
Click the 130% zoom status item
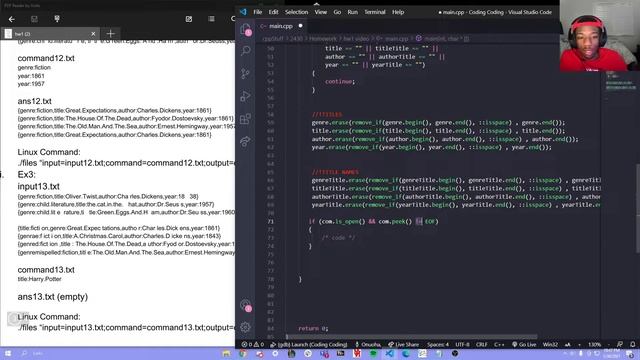coord(594,344)
